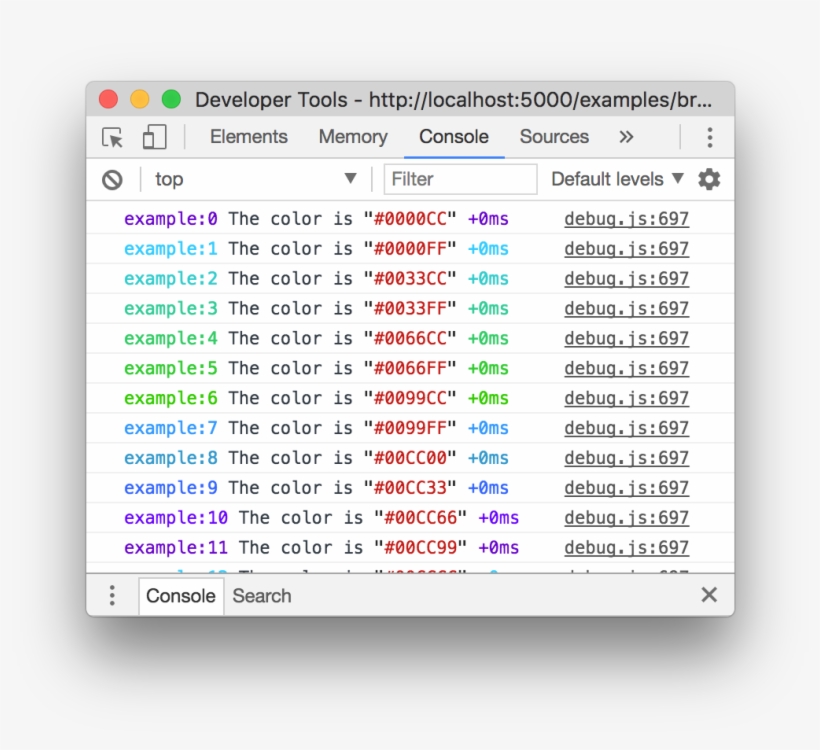Click the Filter input field
Image resolution: width=820 pixels, height=750 pixels.
tap(460, 179)
